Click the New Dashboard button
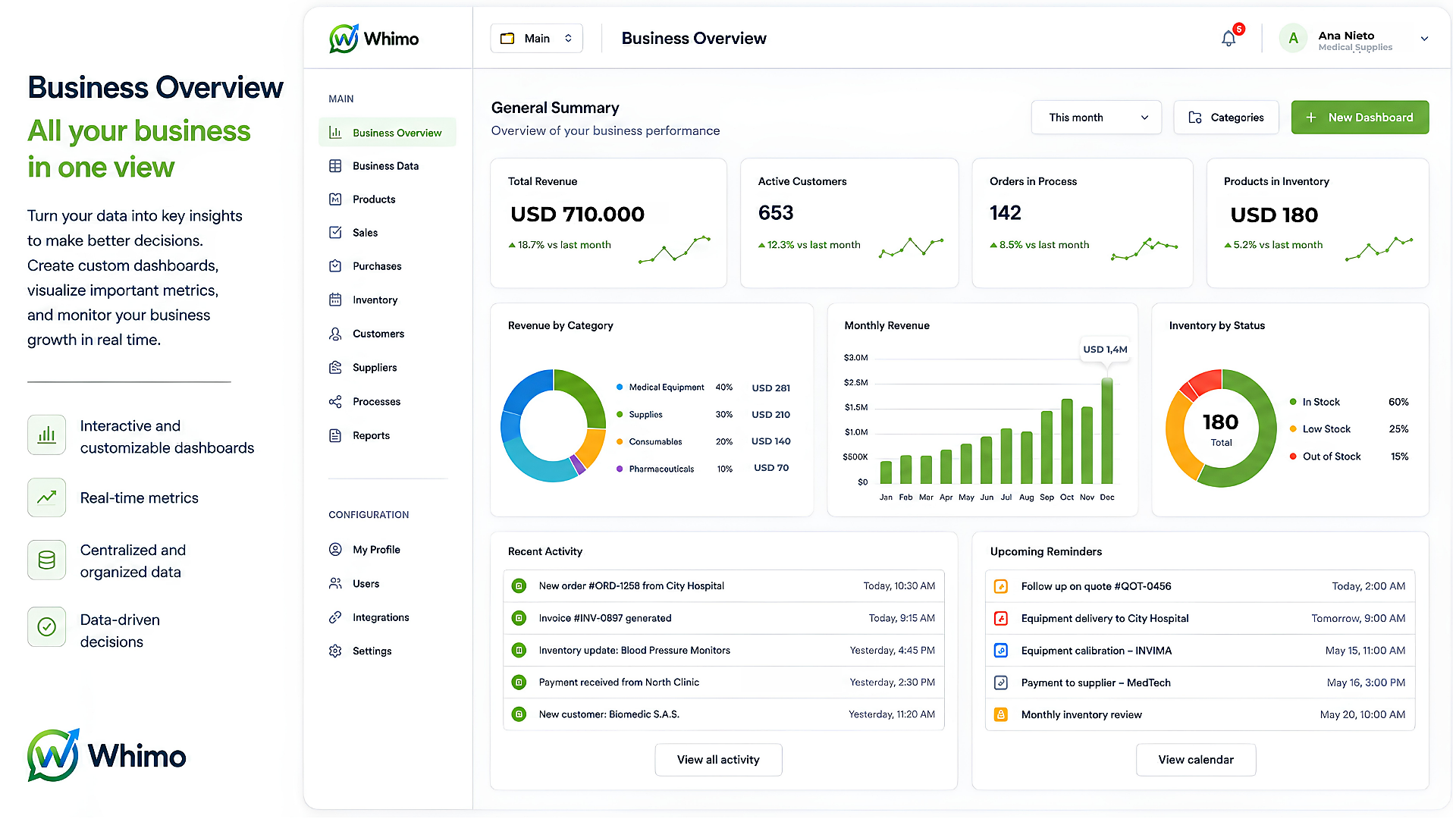The image size is (1456, 819). tap(1360, 118)
